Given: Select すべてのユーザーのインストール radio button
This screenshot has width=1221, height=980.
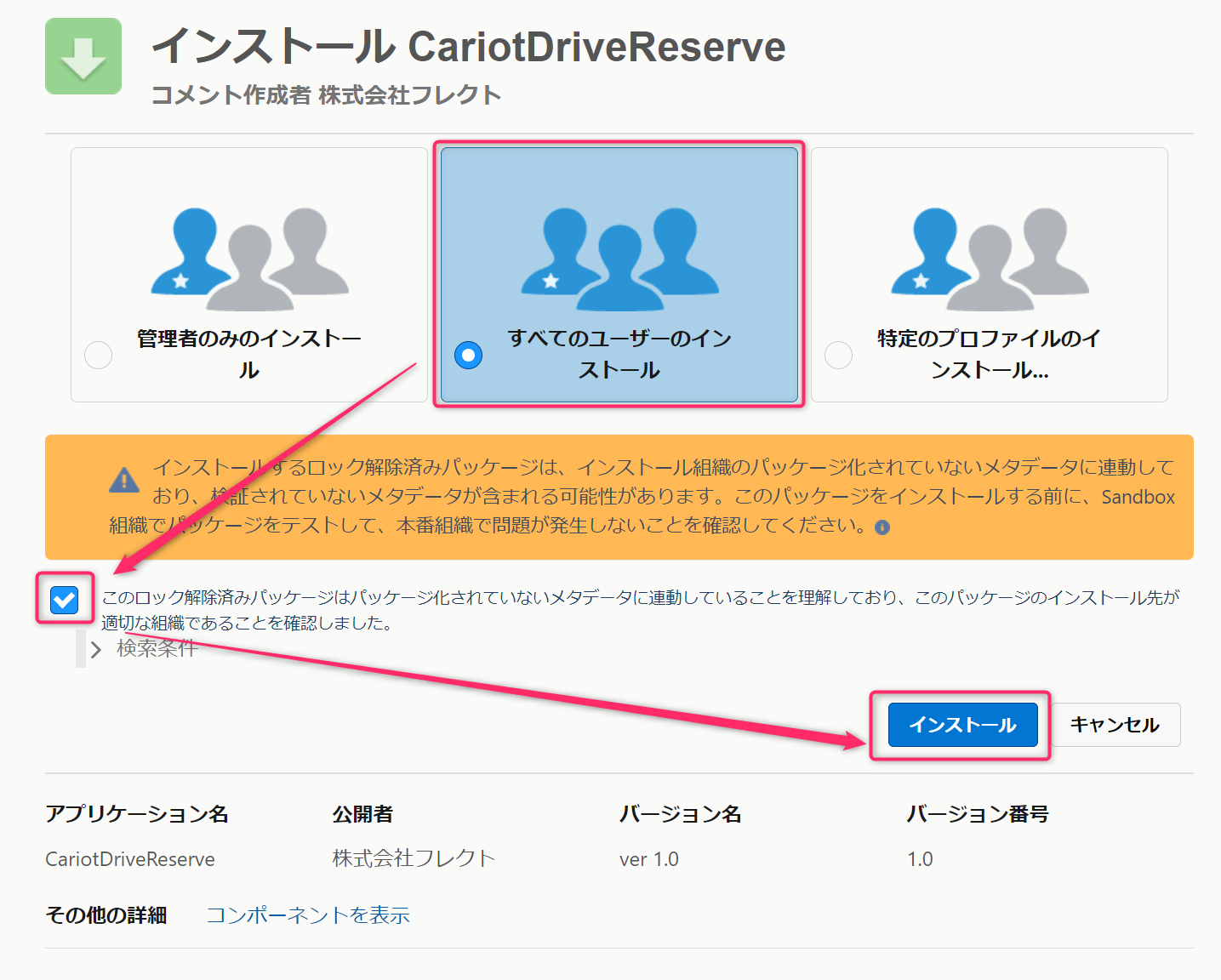Looking at the screenshot, I should tap(468, 355).
